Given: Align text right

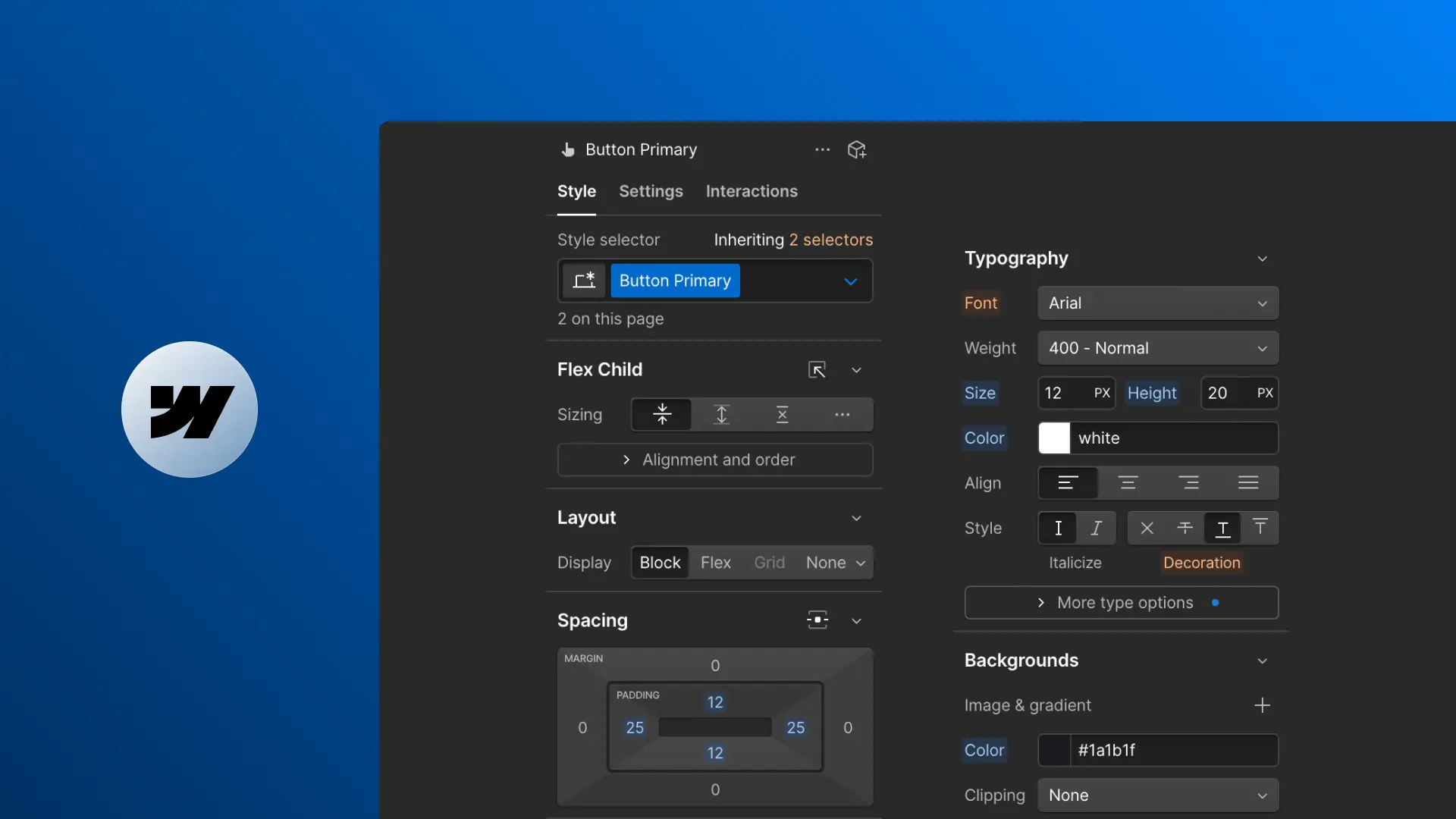Looking at the screenshot, I should click(x=1188, y=483).
